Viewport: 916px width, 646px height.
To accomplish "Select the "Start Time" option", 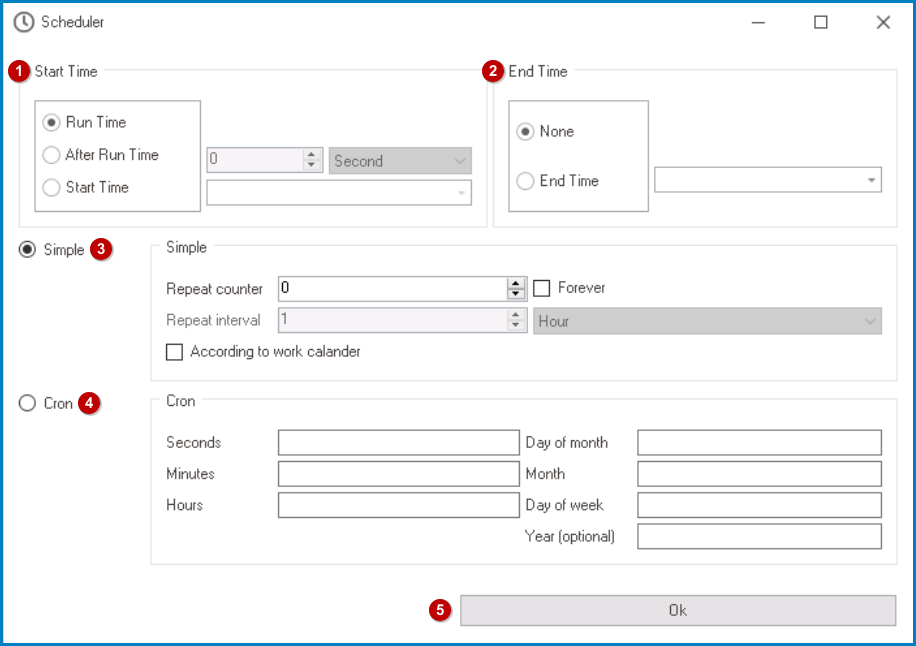I will click(51, 187).
